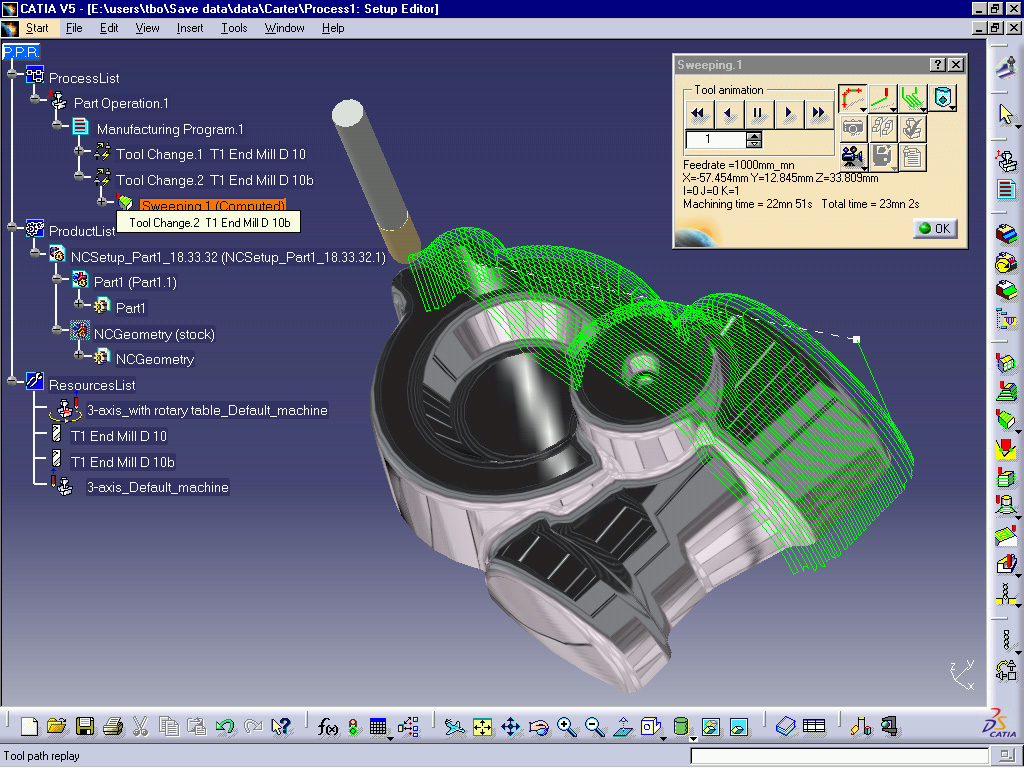Click the Print icon
1024x768 pixels.
tap(113, 726)
